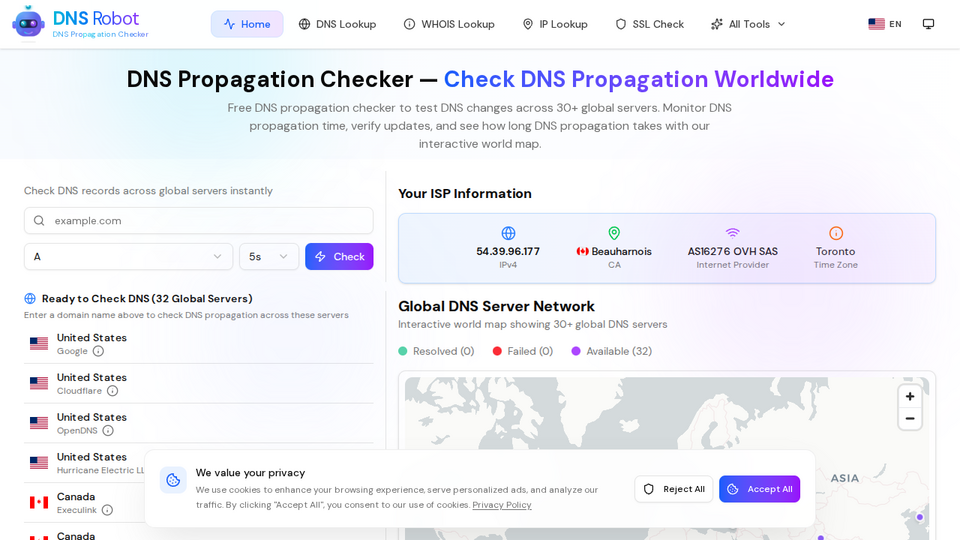Open the Home tab

[x=247, y=24]
